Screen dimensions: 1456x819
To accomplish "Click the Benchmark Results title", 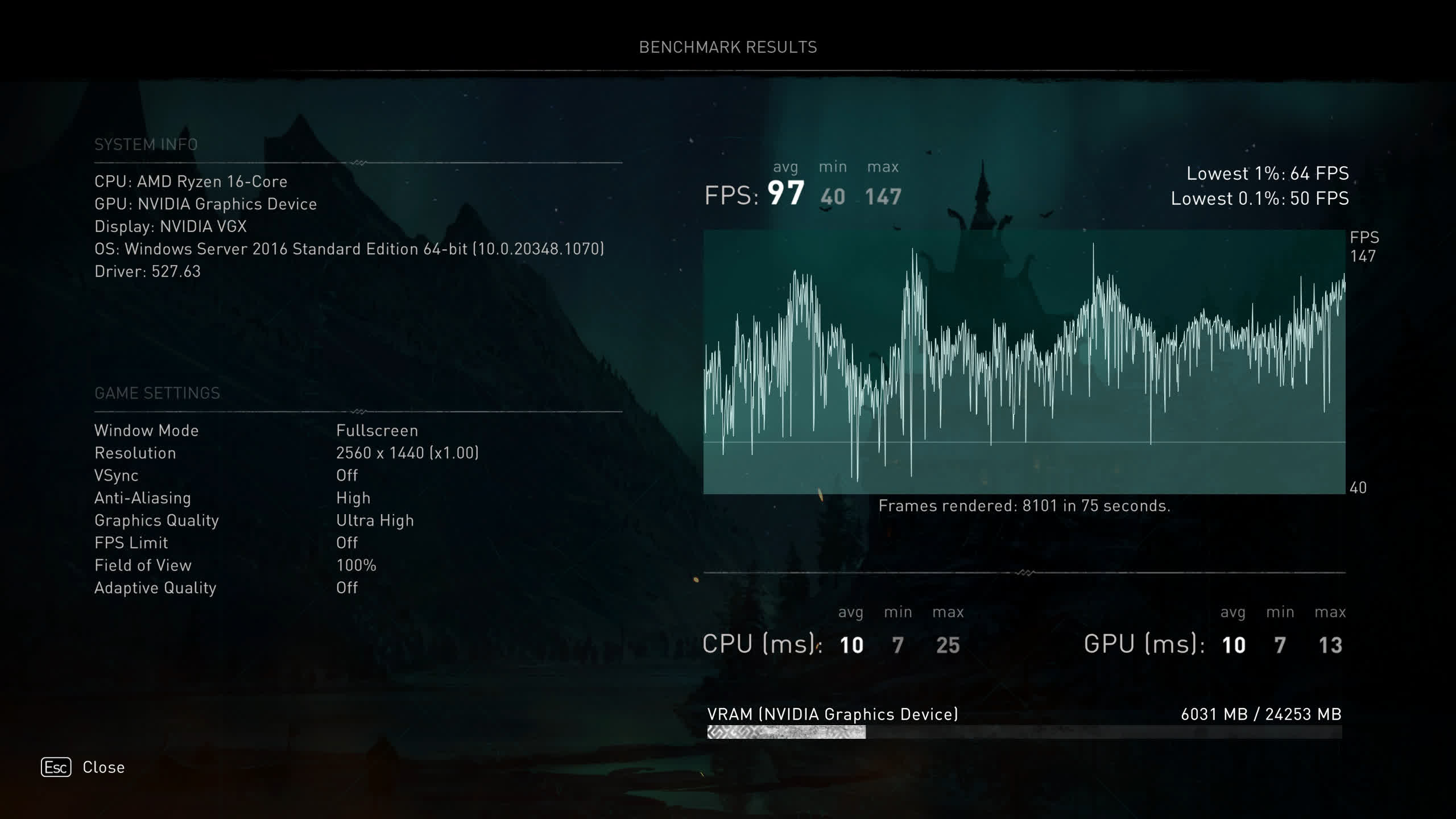I will 727,47.
